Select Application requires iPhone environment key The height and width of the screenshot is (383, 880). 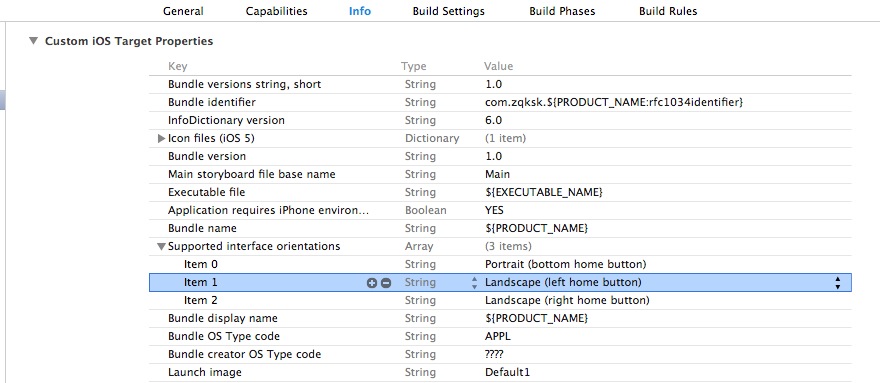tap(269, 210)
